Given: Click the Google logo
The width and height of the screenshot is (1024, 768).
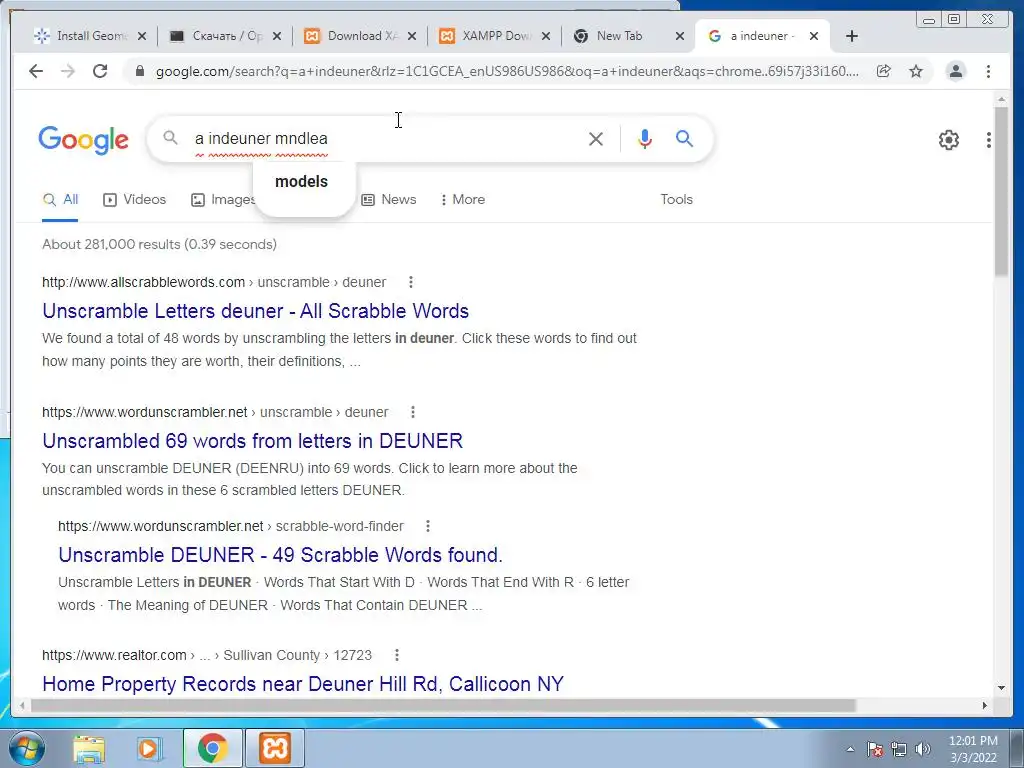Looking at the screenshot, I should (x=84, y=140).
